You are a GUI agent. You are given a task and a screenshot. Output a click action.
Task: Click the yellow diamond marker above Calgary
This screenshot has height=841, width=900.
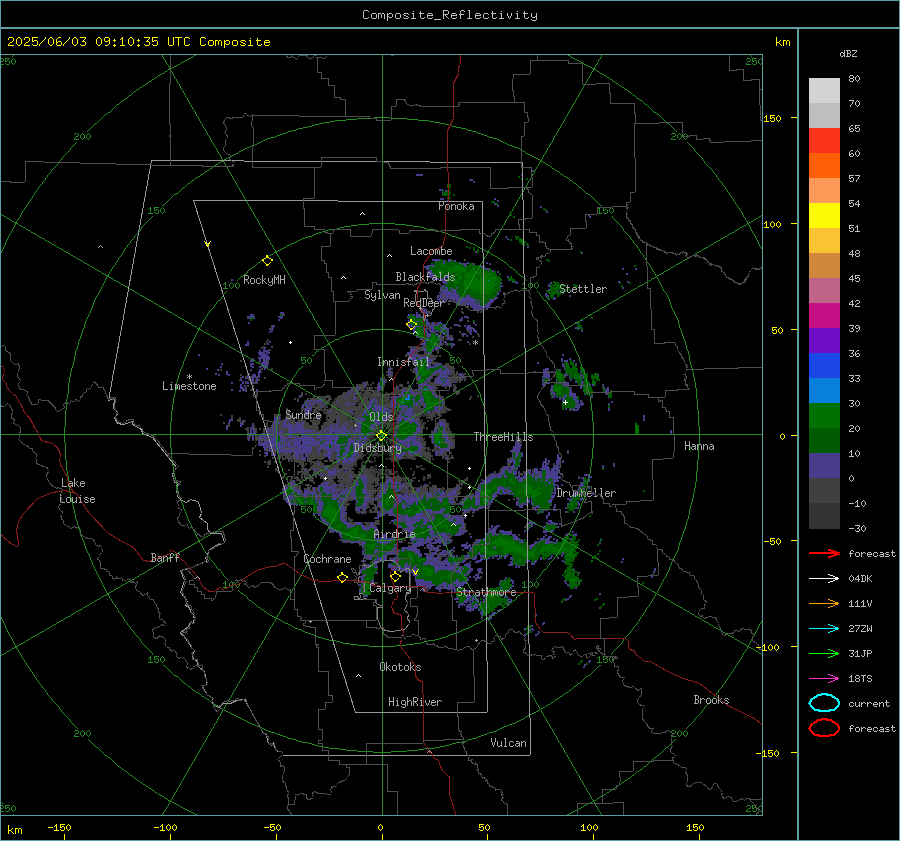395,576
